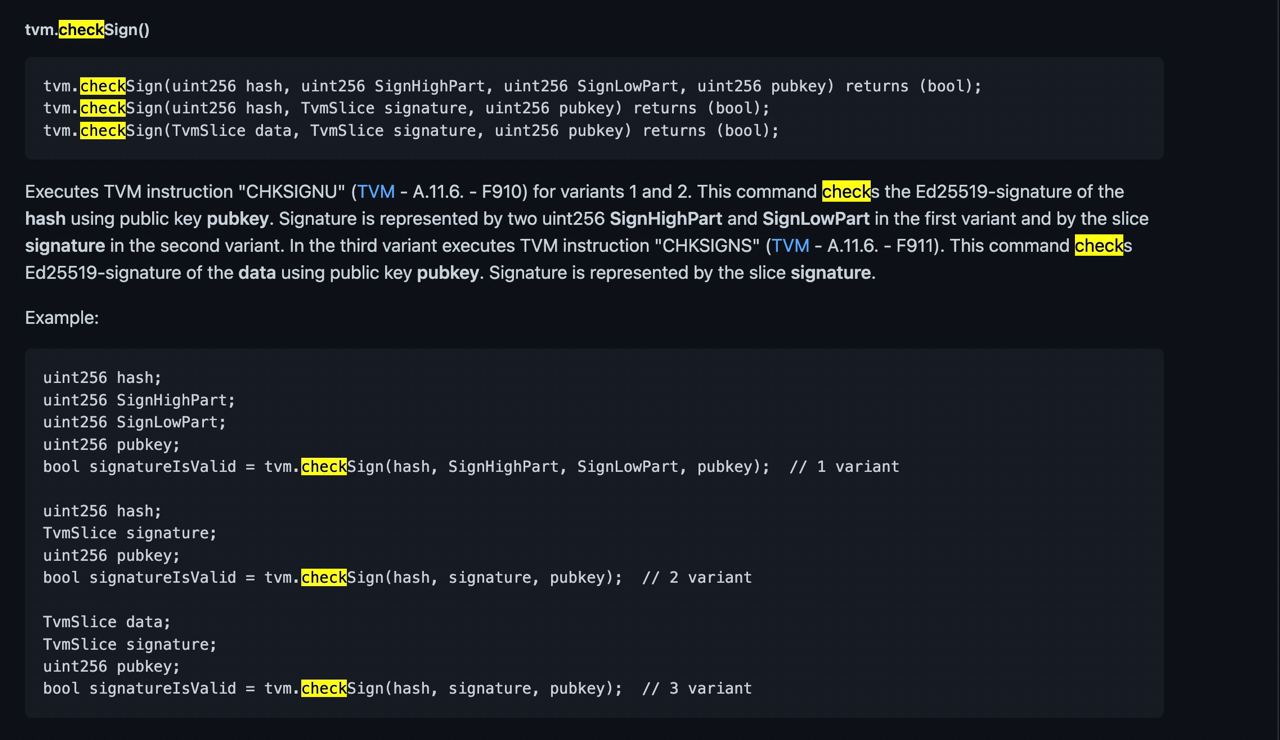This screenshot has width=1280, height=740.
Task: Click the quoted "CHKSIGNU" instruction name
Action: coord(292,192)
